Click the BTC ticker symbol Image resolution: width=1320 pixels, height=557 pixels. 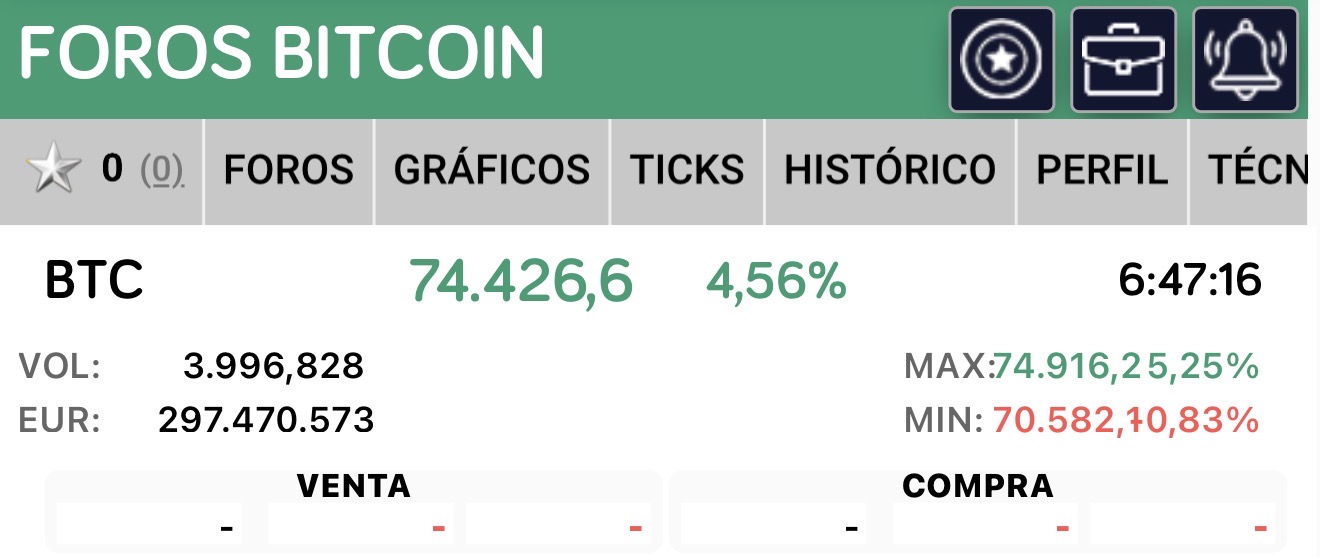click(x=94, y=281)
